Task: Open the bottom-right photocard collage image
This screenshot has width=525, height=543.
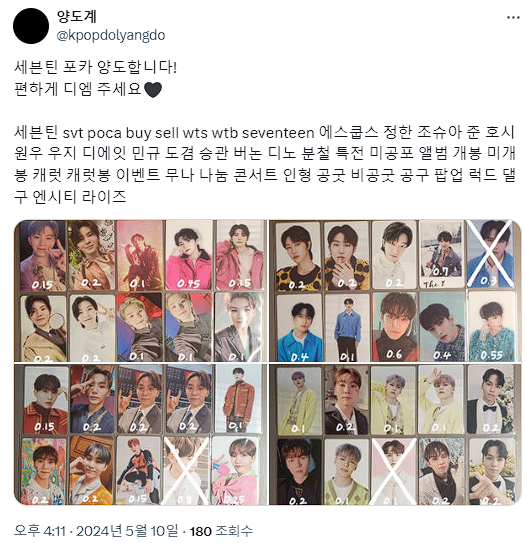Action: tap(395, 434)
